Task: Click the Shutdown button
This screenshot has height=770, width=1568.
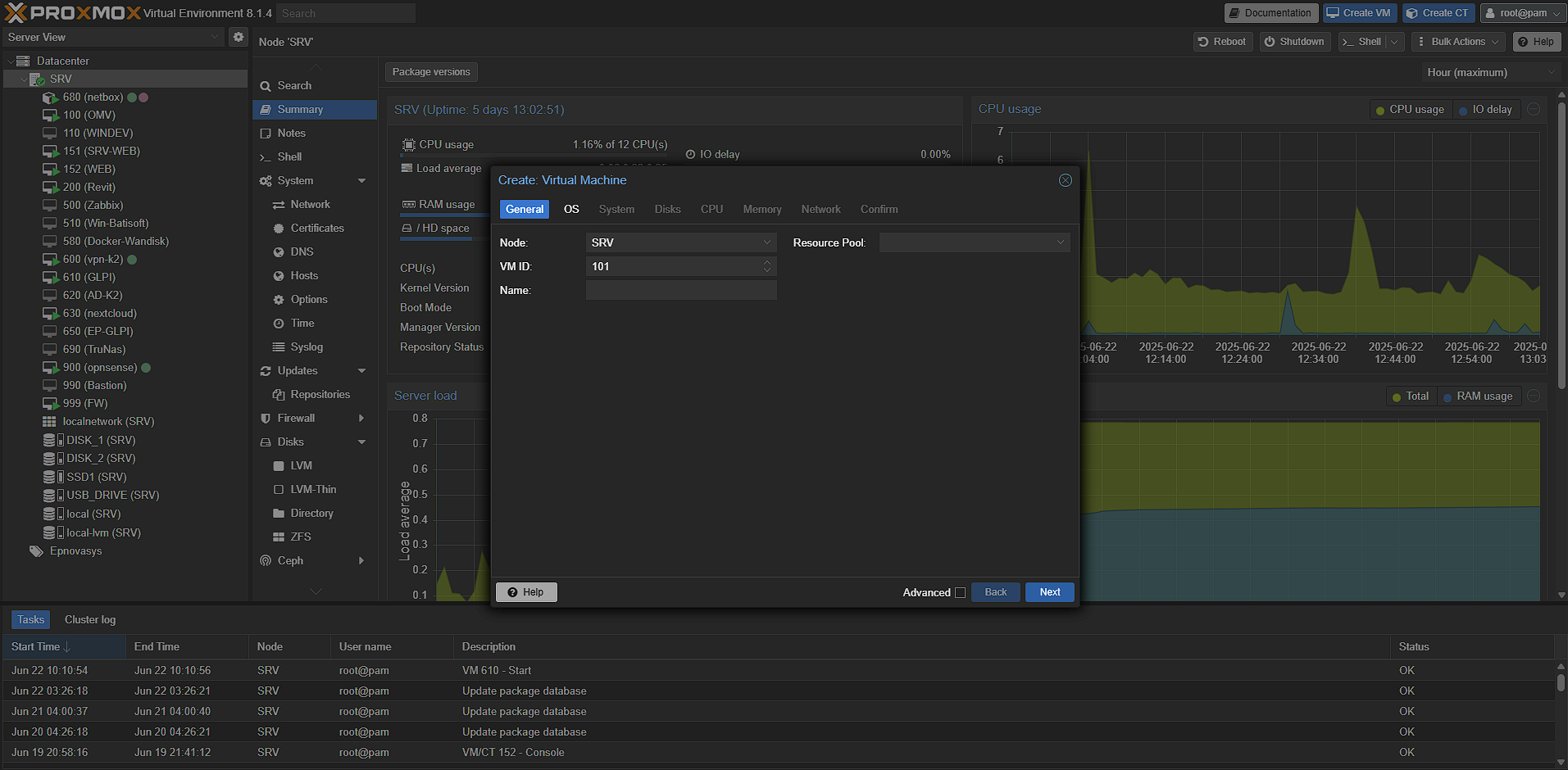Action: pyautogui.click(x=1294, y=42)
